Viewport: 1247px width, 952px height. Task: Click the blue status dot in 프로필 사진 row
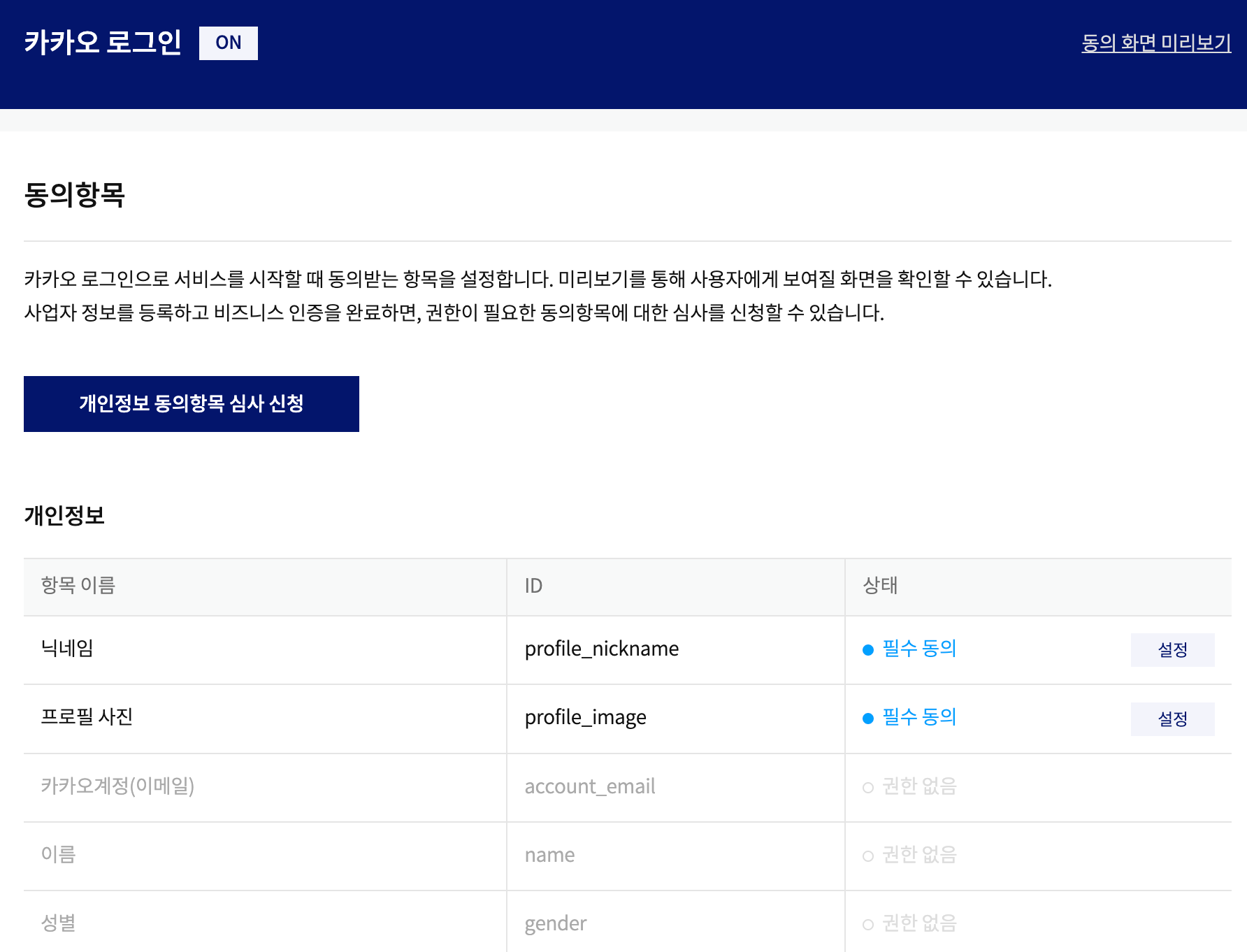pyautogui.click(x=868, y=719)
